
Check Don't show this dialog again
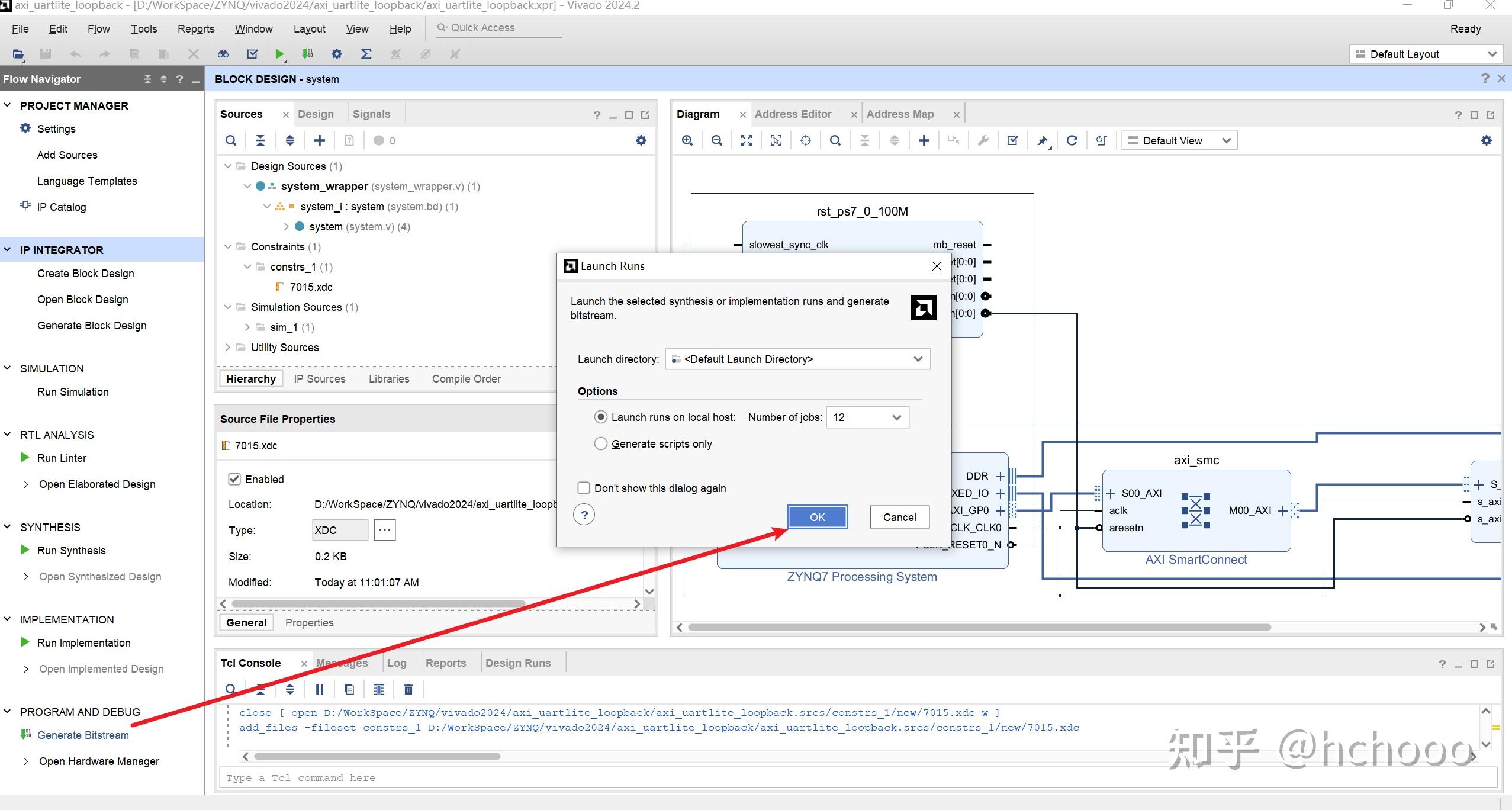tap(584, 488)
